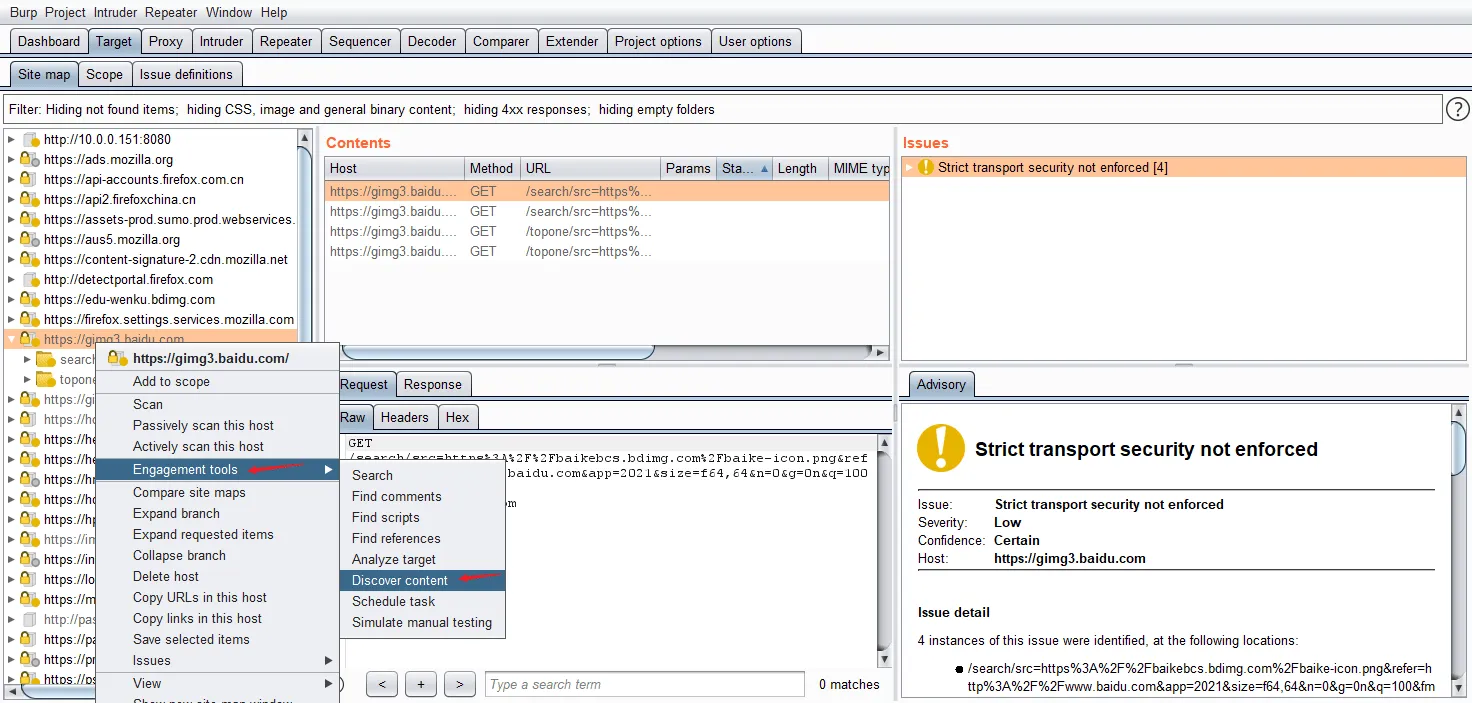The width and height of the screenshot is (1472, 703).
Task: Click the issue icon on Strict transport row
Action: pos(926,167)
